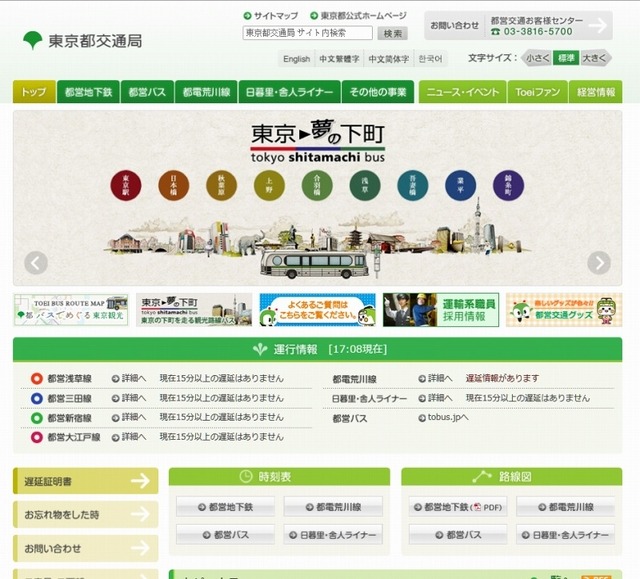
Task: Switch language to 中文简体字
Action: pyautogui.click(x=389, y=59)
